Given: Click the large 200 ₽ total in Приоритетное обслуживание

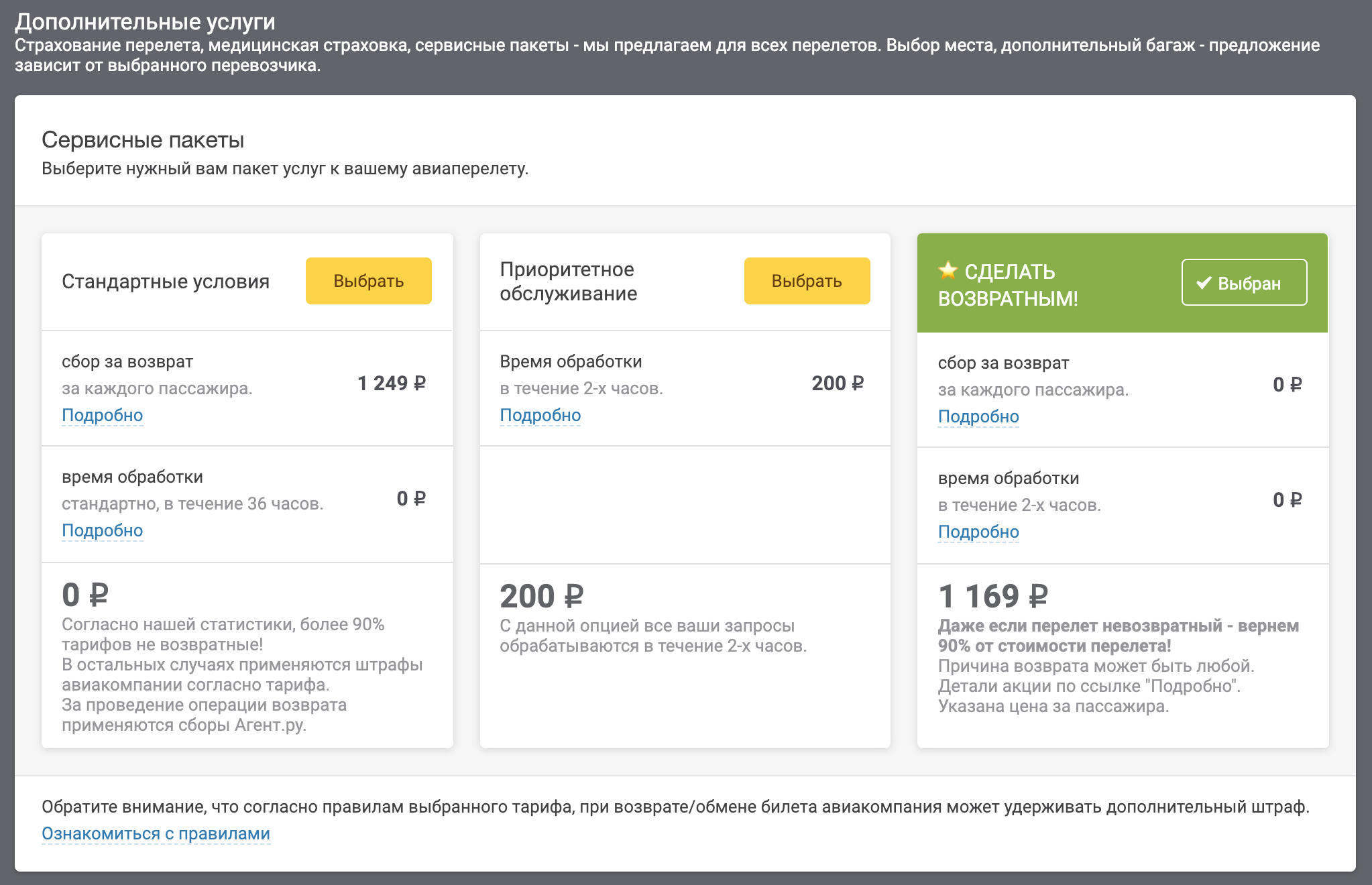Looking at the screenshot, I should (542, 596).
